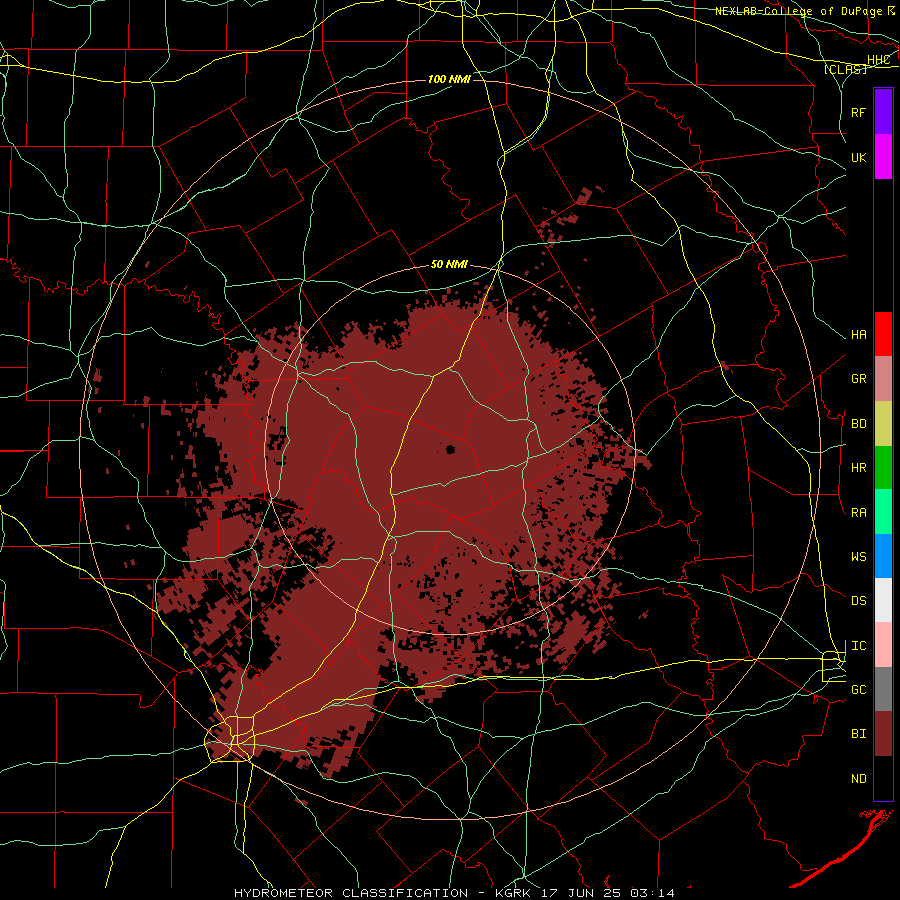Click the BI legend label
This screenshot has height=900, width=900.
pyautogui.click(x=858, y=734)
